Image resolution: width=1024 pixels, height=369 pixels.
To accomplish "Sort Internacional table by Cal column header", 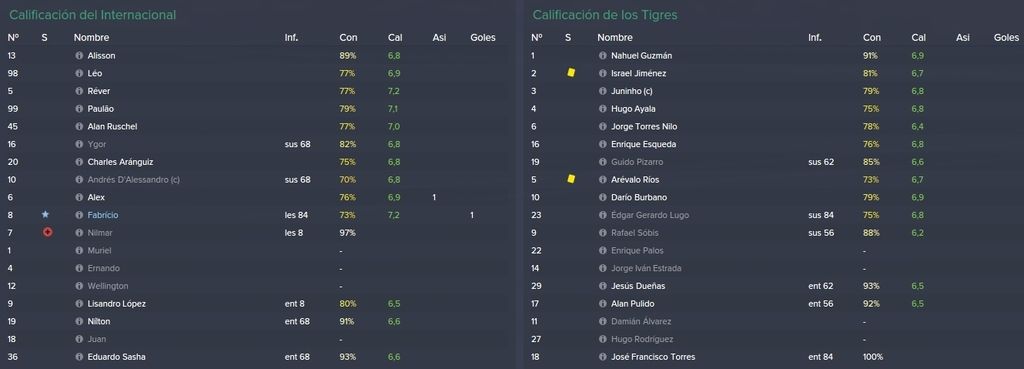I will pyautogui.click(x=394, y=38).
